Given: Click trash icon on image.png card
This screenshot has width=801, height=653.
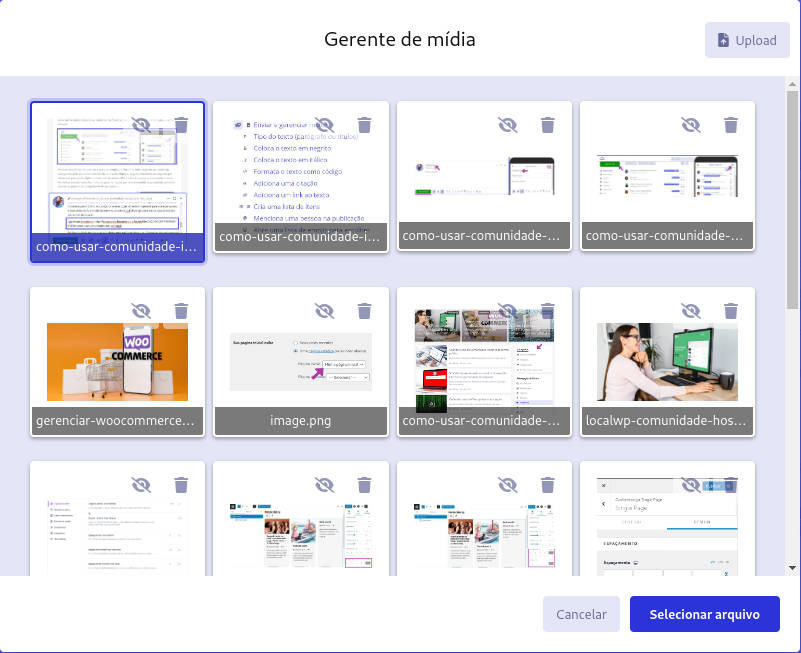Looking at the screenshot, I should pos(364,311).
